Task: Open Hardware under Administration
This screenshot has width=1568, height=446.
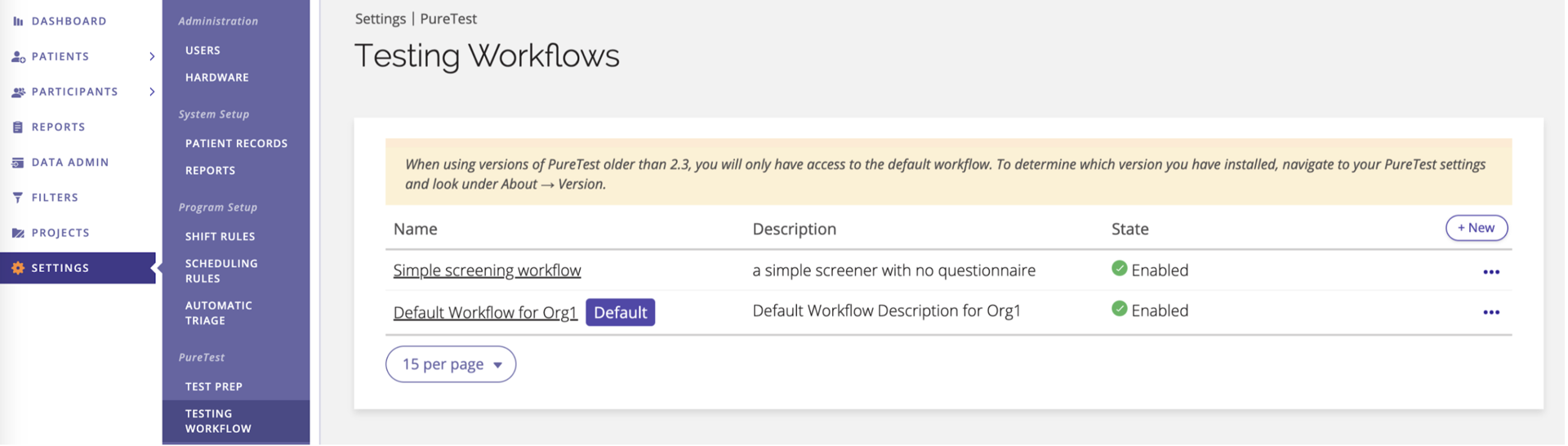Action: (x=216, y=78)
